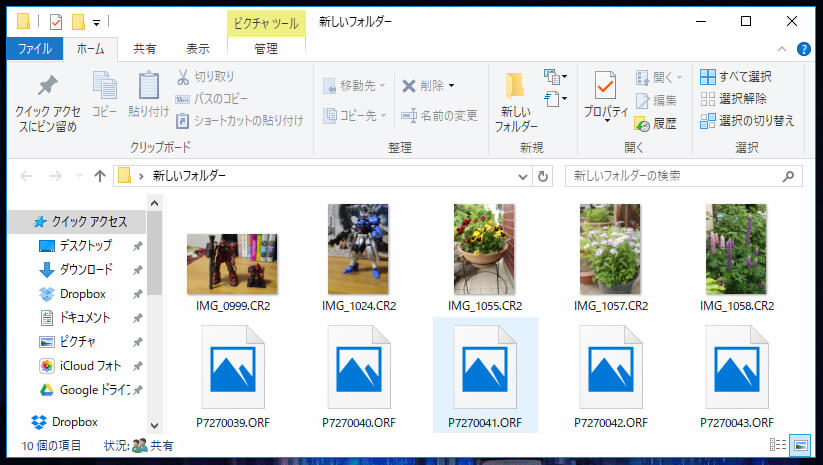Open the Customize Quick Access Toolbar dropdown
Screen dimensions: 823x465
coord(97,23)
